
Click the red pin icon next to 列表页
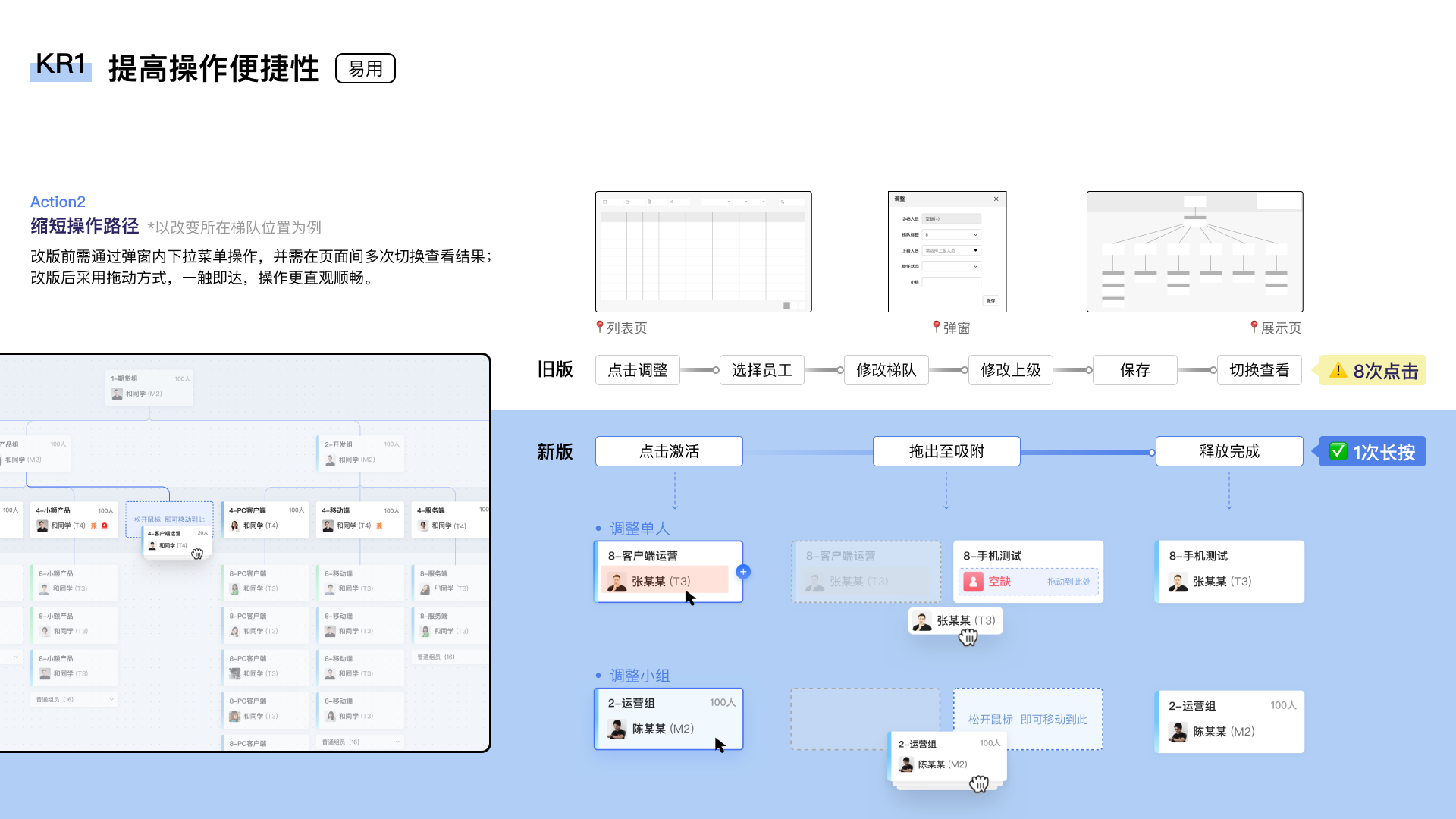click(600, 327)
